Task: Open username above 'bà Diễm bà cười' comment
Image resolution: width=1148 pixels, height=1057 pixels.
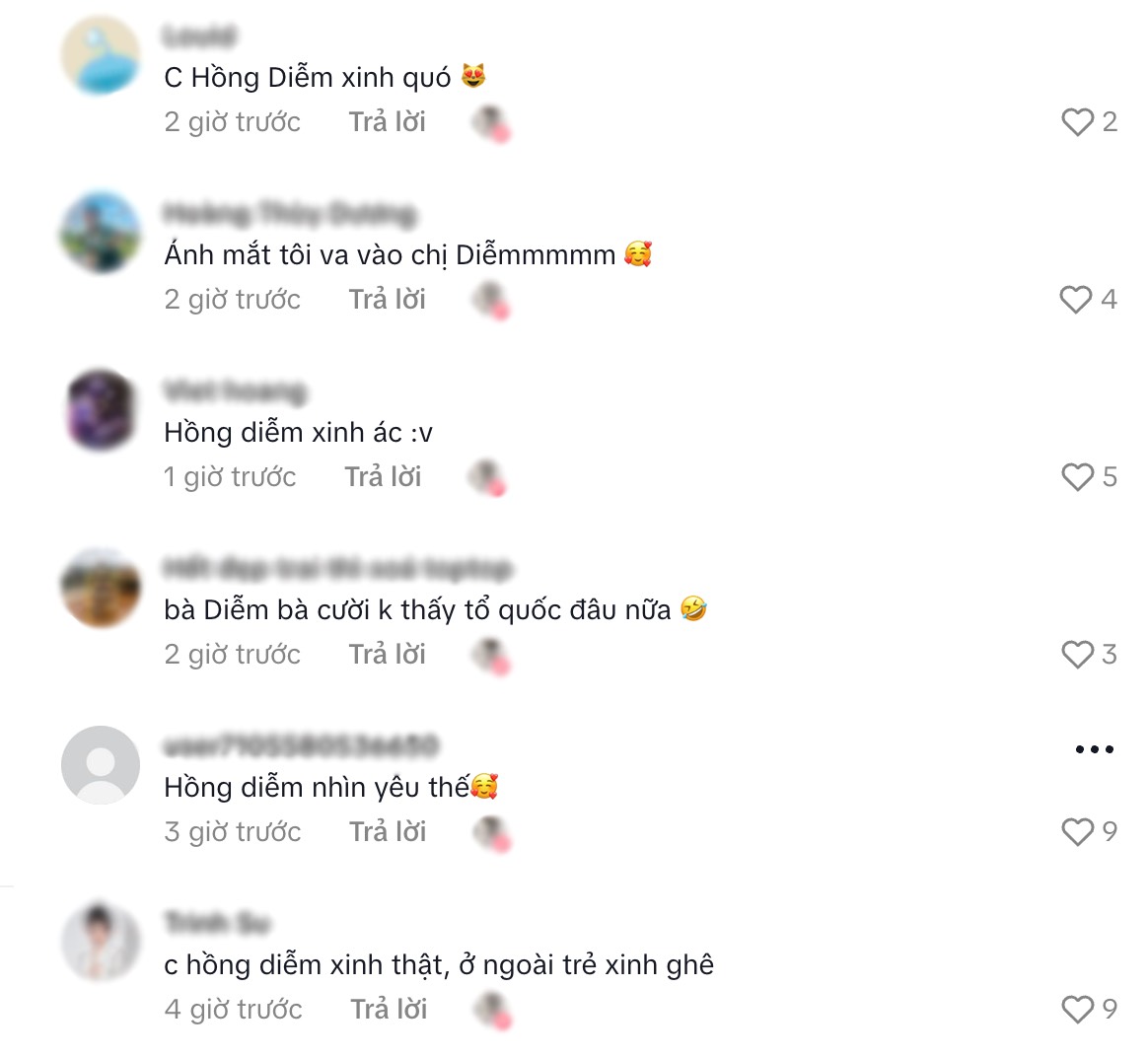Action: click(x=337, y=568)
